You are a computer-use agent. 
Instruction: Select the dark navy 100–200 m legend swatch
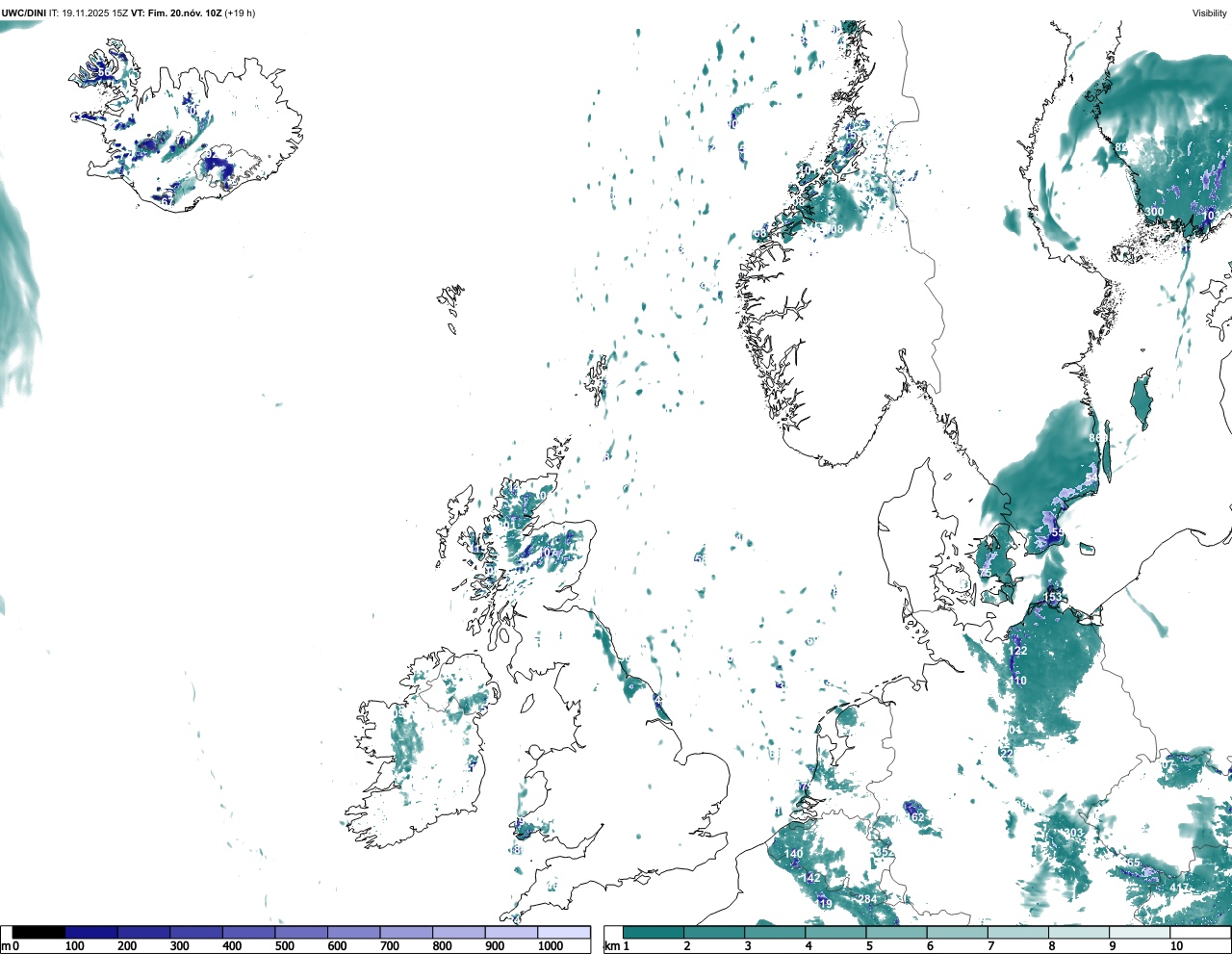91,933
